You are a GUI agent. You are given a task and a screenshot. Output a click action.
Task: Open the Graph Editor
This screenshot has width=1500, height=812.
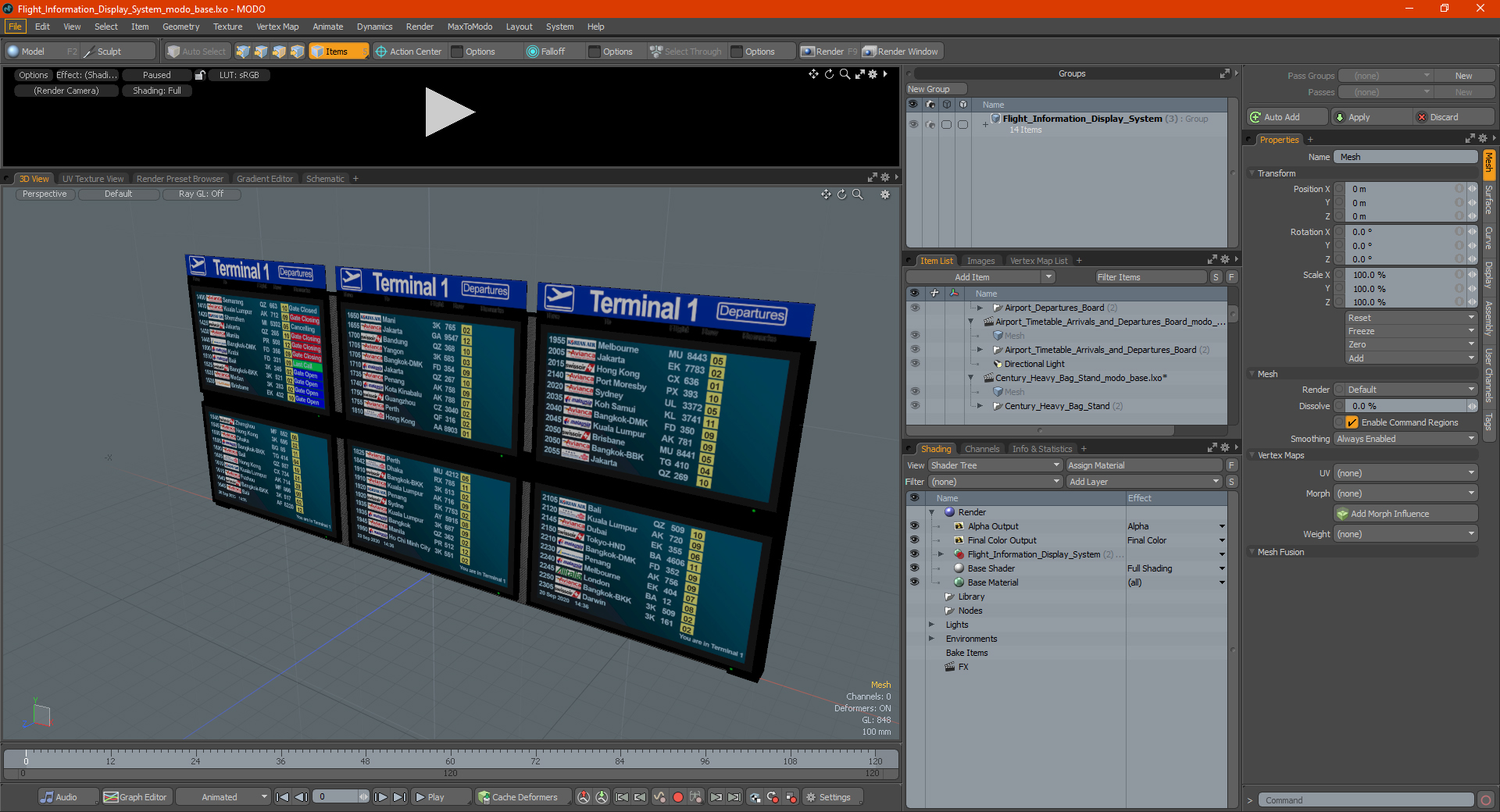coord(135,797)
